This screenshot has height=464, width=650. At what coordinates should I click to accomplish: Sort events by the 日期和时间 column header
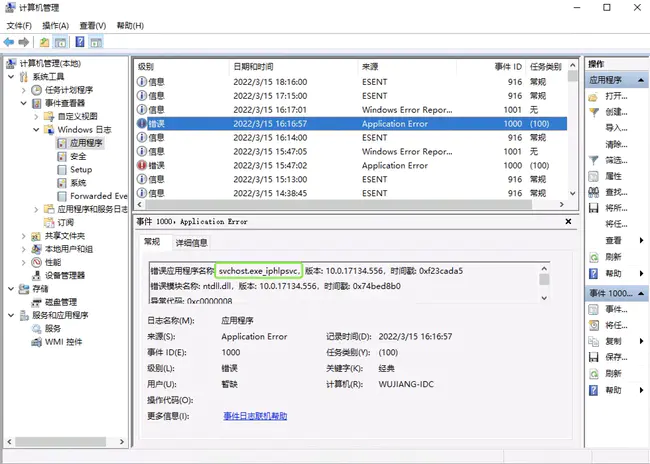pyautogui.click(x=293, y=66)
